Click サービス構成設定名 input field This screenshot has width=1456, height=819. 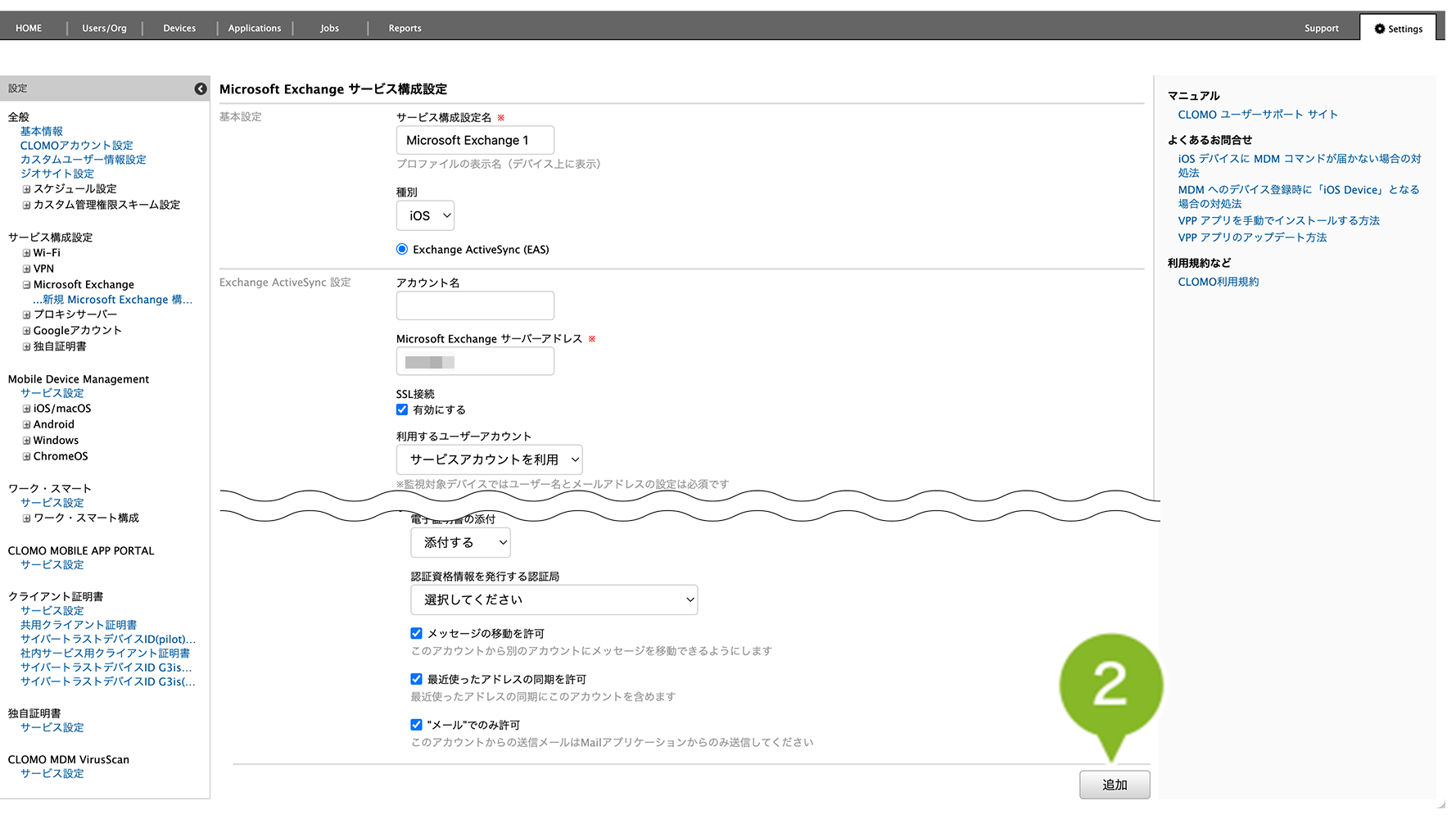click(475, 140)
